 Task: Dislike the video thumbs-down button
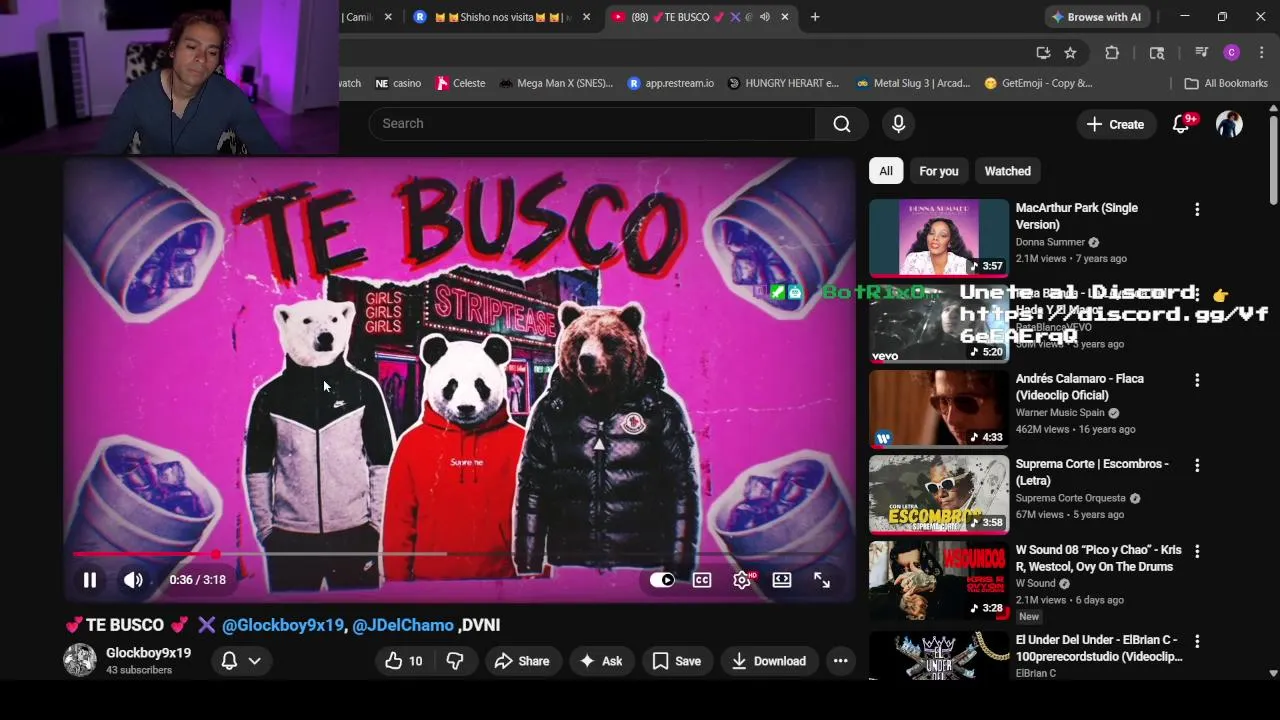(x=455, y=661)
